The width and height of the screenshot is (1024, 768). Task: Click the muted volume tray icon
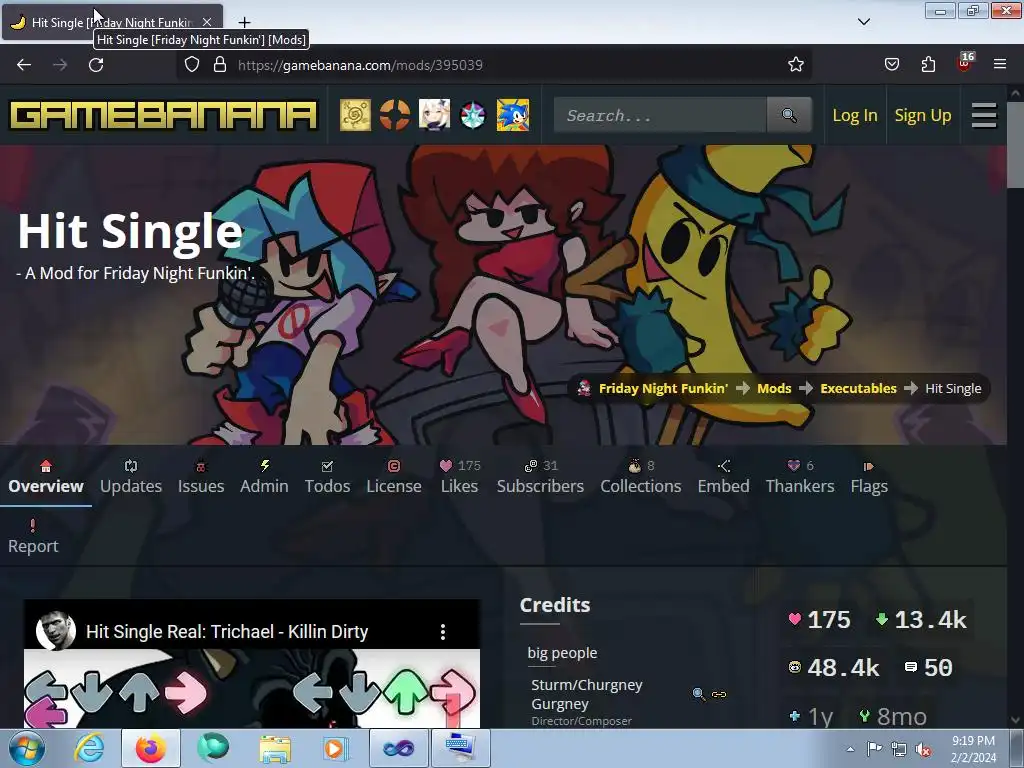(x=923, y=750)
